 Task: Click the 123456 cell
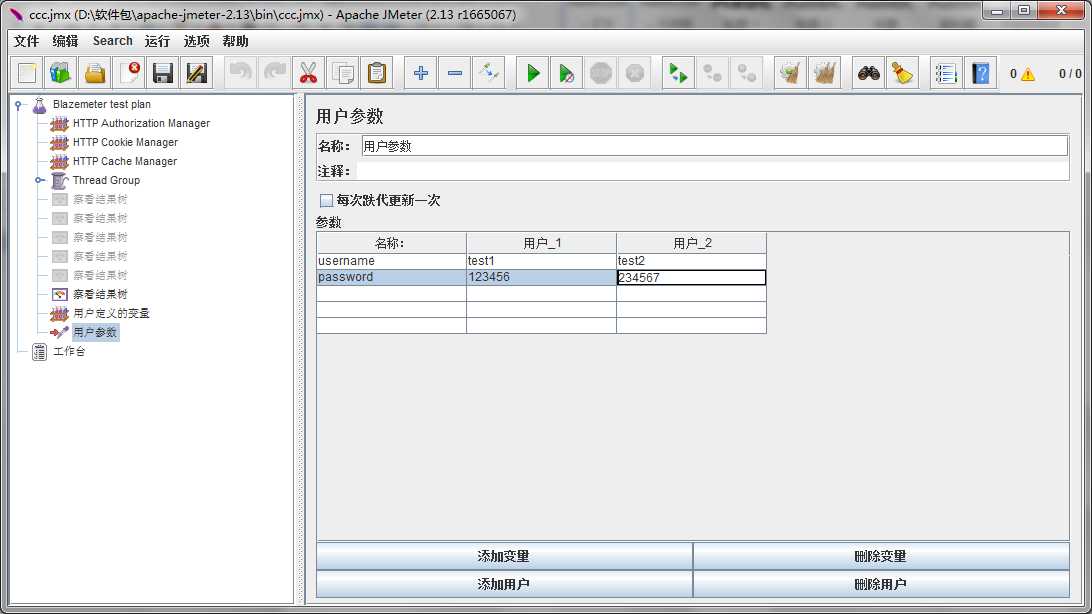coord(541,277)
